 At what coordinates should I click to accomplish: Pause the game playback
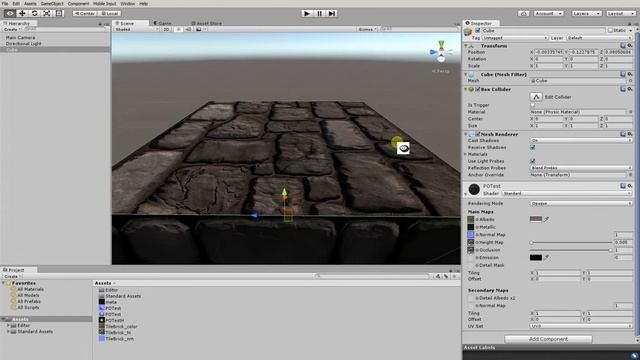pyautogui.click(x=320, y=13)
